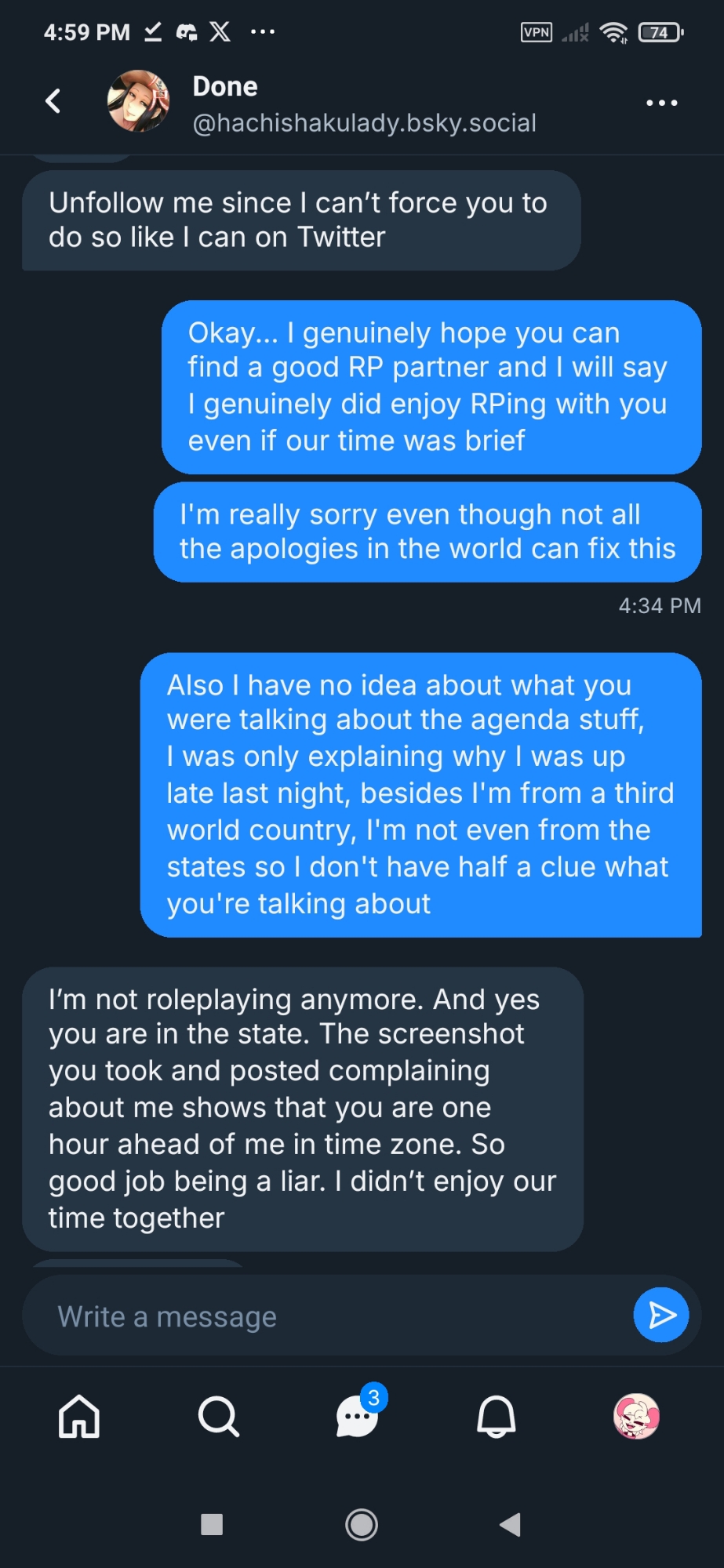Tap the 'Also I have no idea' message

(x=420, y=794)
